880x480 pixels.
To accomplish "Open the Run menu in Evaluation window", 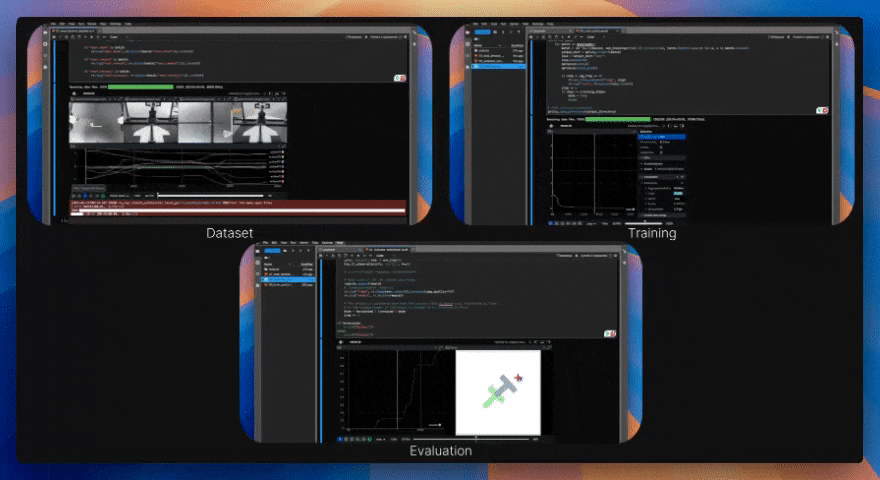I will pyautogui.click(x=293, y=243).
